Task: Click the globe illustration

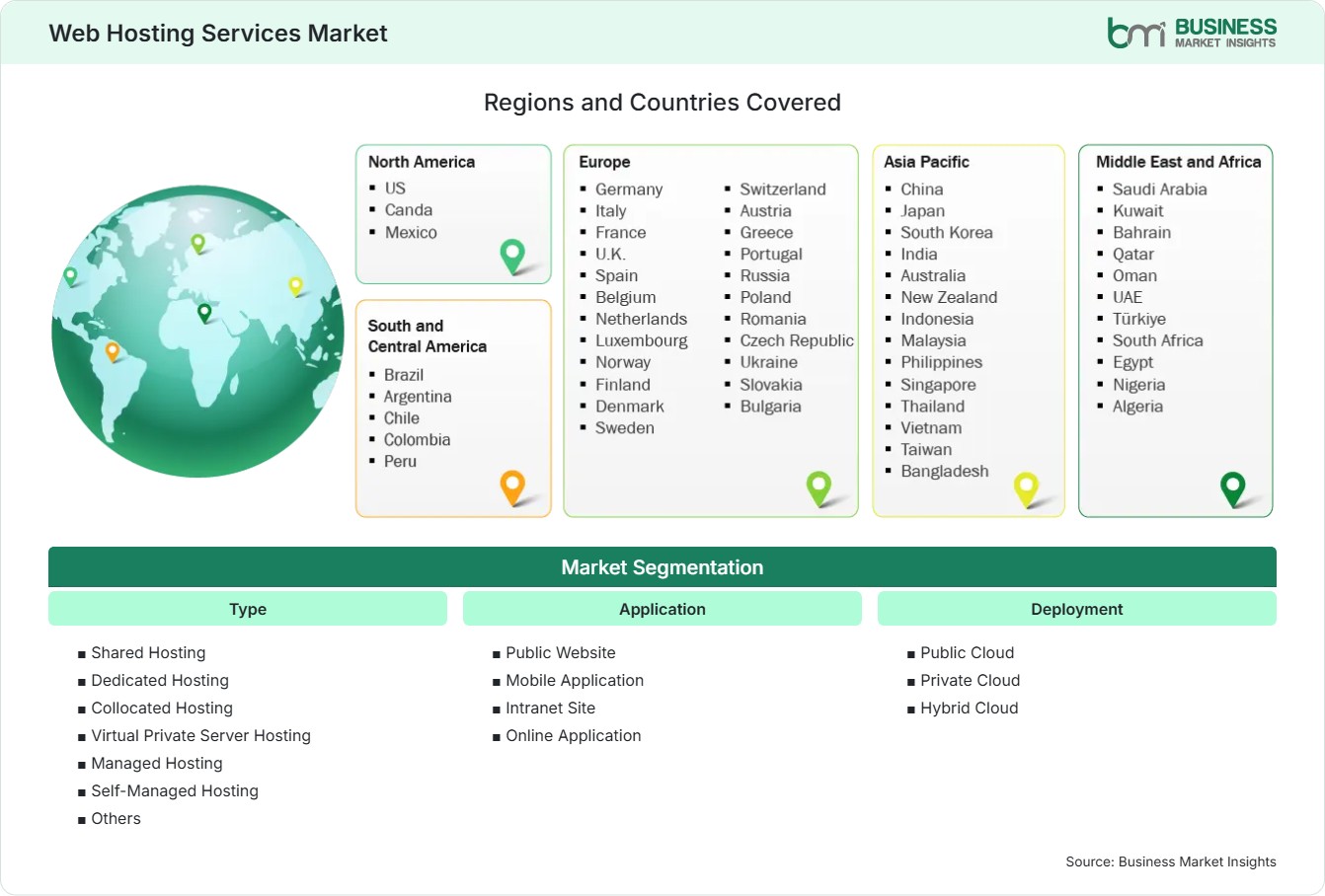Action: (197, 332)
